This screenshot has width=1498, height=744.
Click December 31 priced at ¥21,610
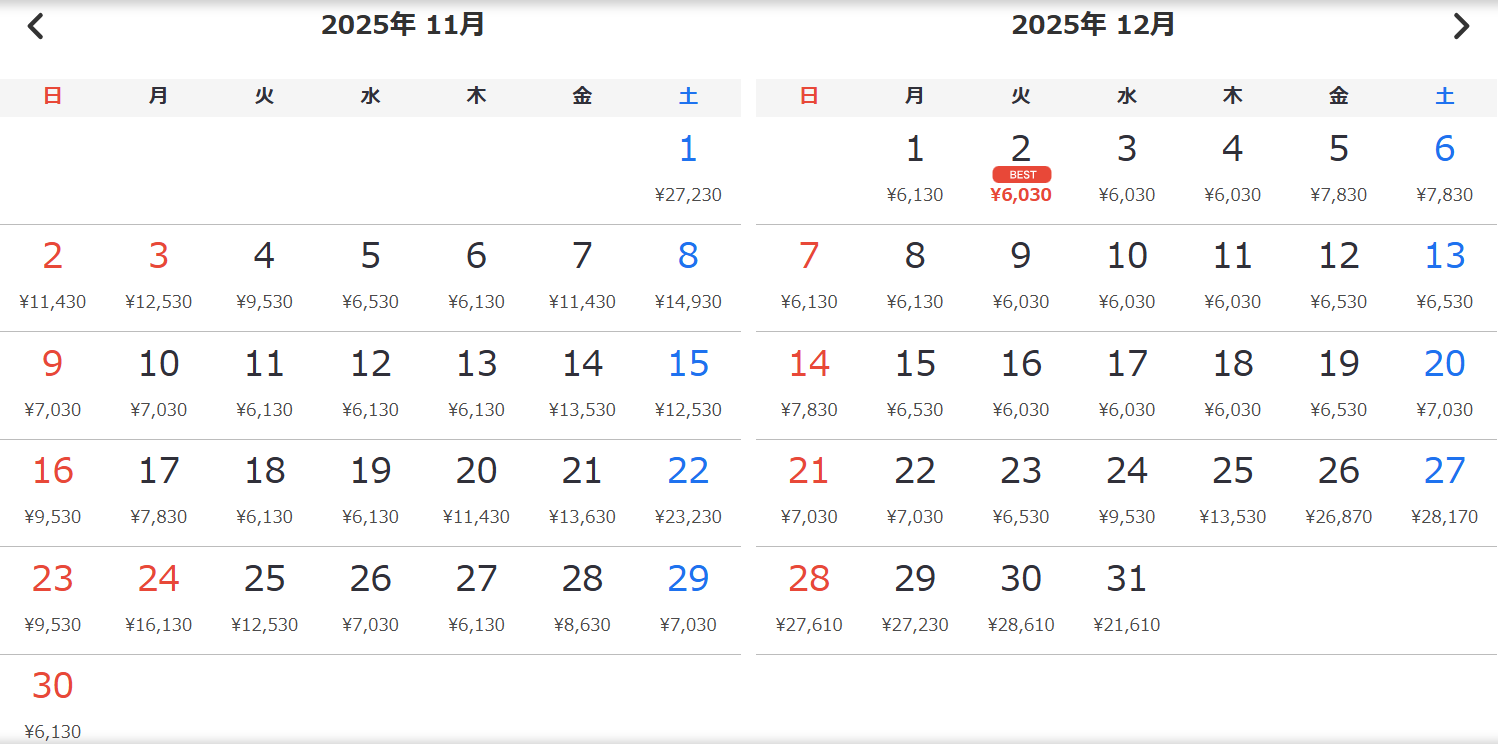point(1127,599)
